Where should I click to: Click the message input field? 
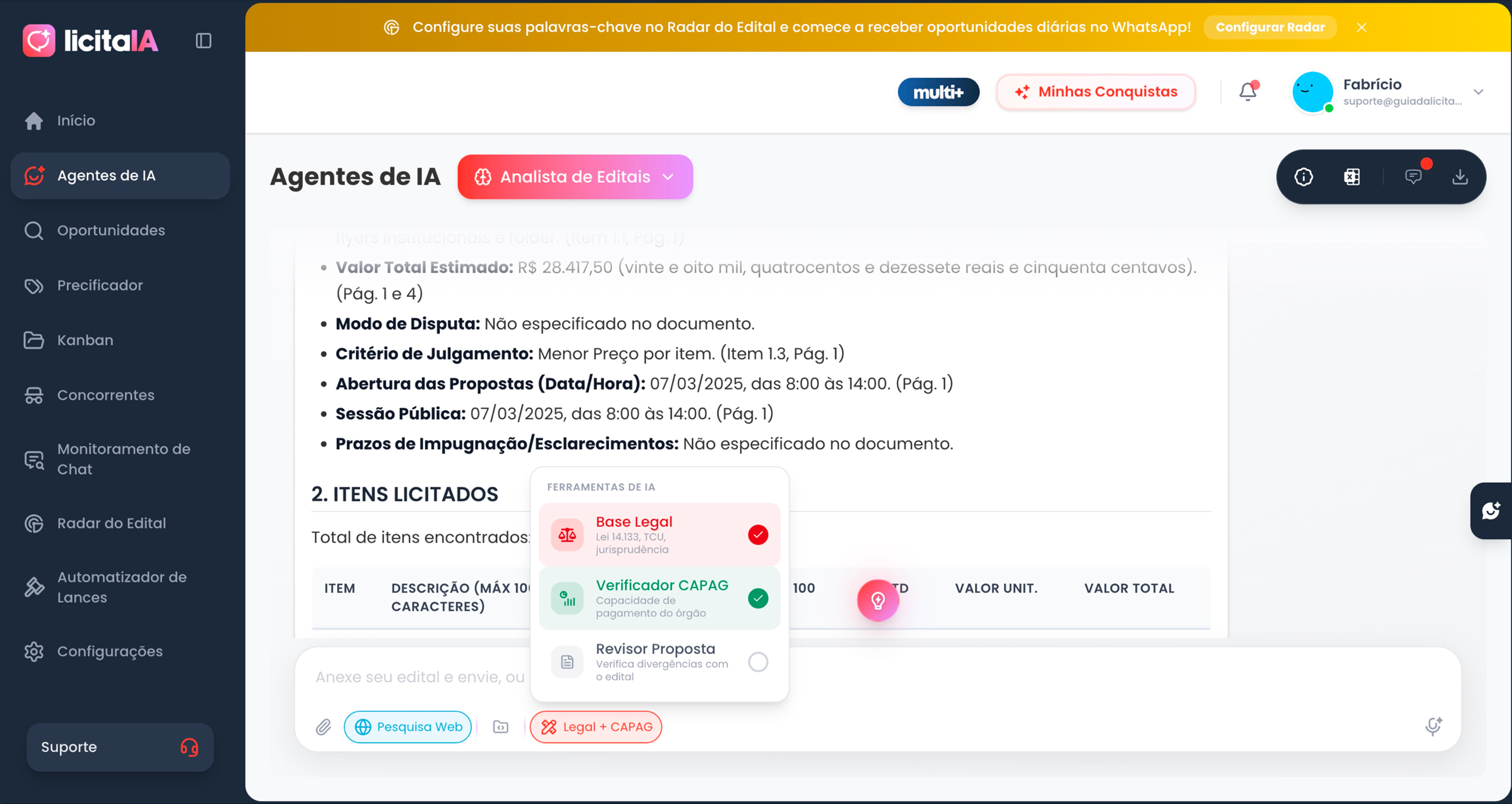coord(878,677)
